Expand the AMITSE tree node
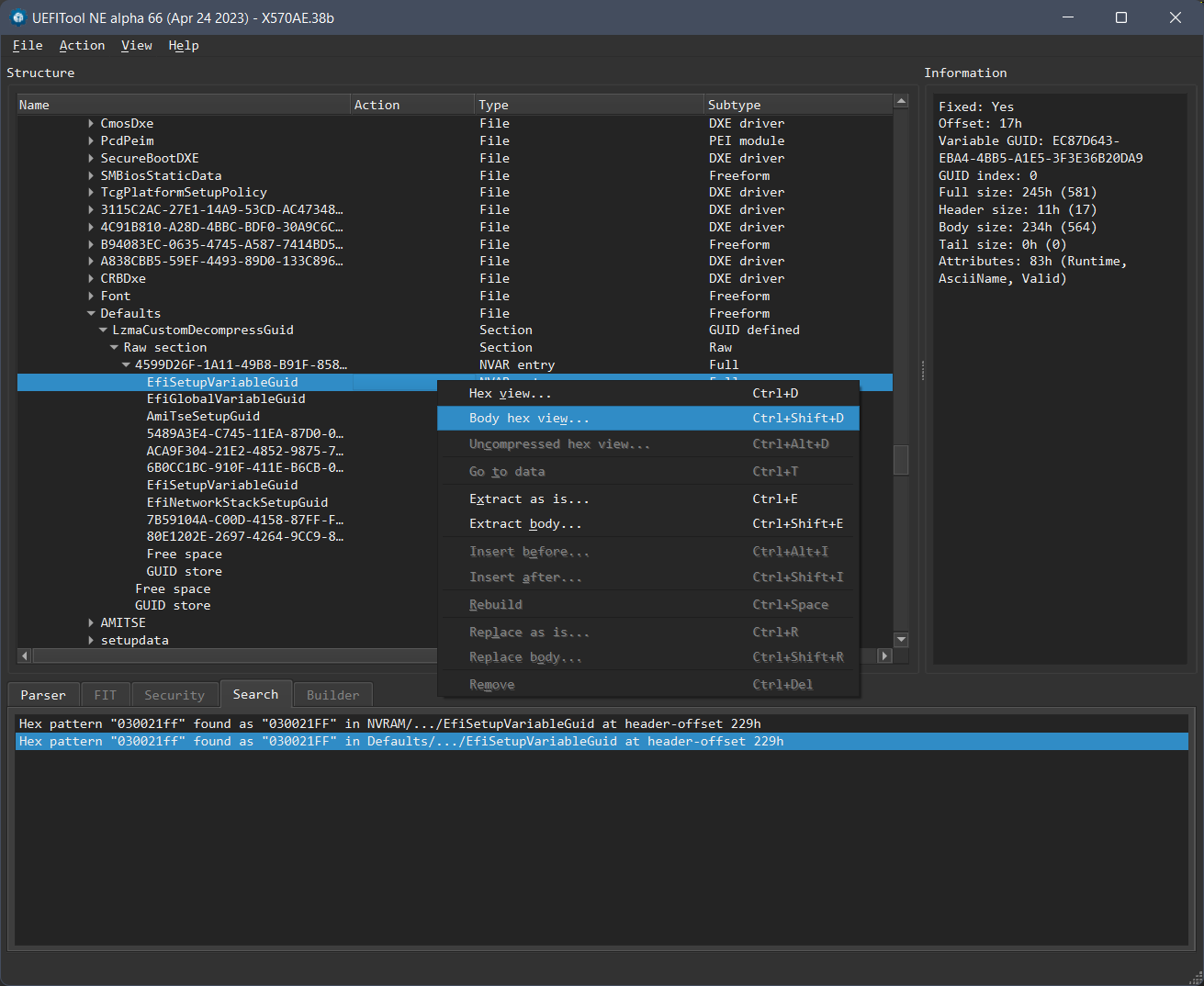Image resolution: width=1204 pixels, height=986 pixels. click(x=91, y=622)
